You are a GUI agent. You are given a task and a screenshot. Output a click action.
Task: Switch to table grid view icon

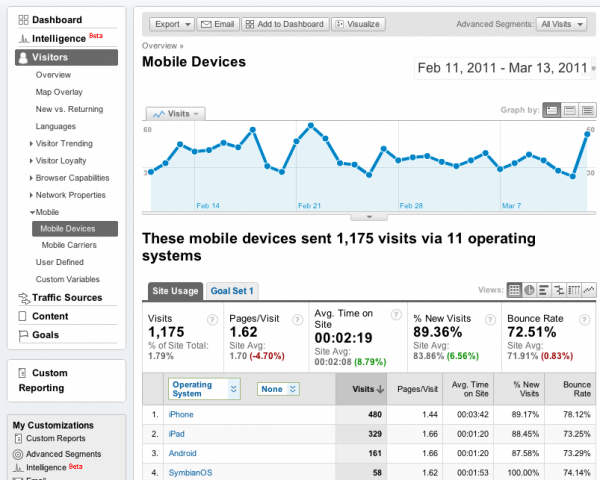point(514,290)
